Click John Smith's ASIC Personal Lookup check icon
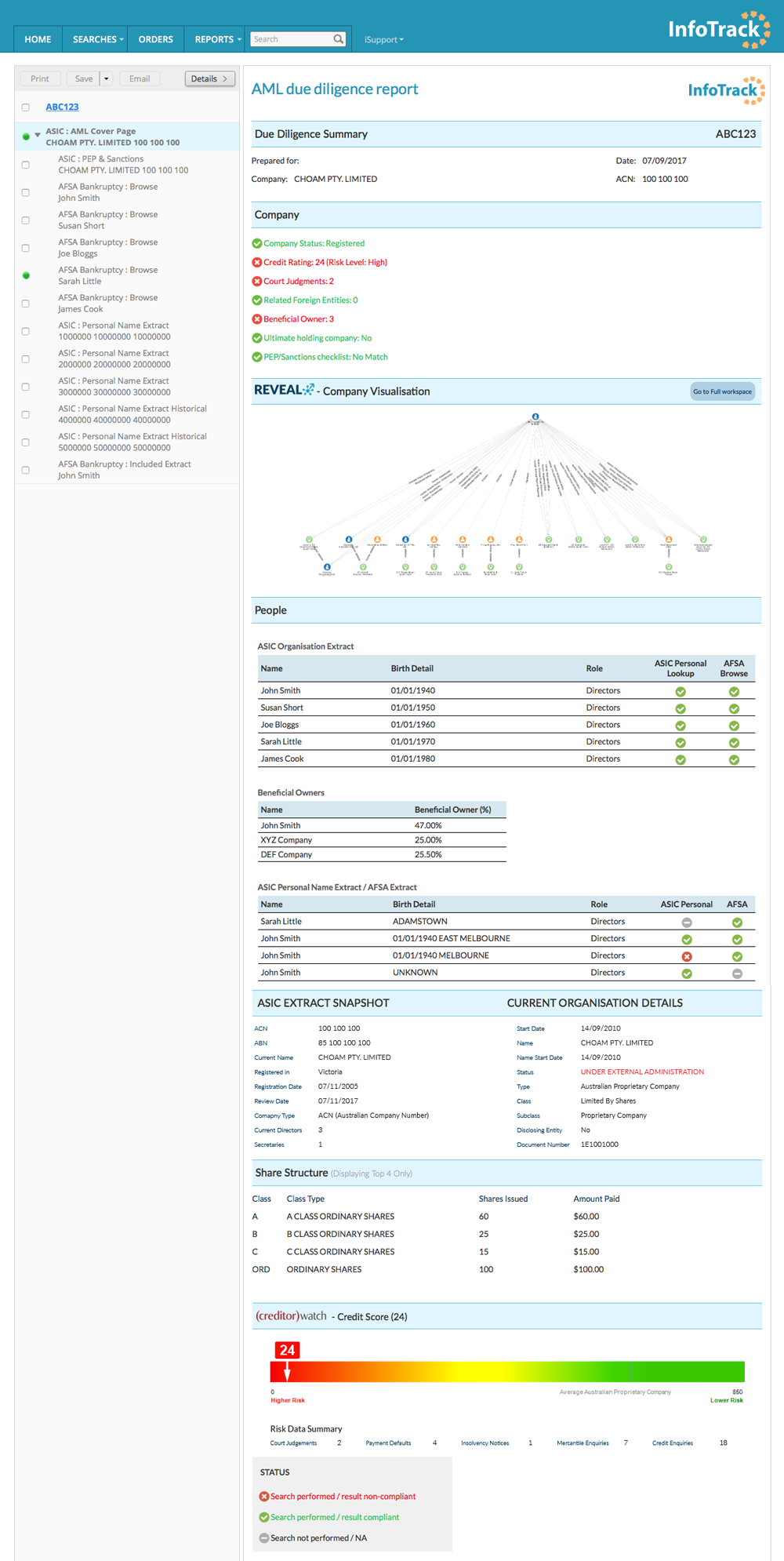784x1561 pixels. point(681,692)
